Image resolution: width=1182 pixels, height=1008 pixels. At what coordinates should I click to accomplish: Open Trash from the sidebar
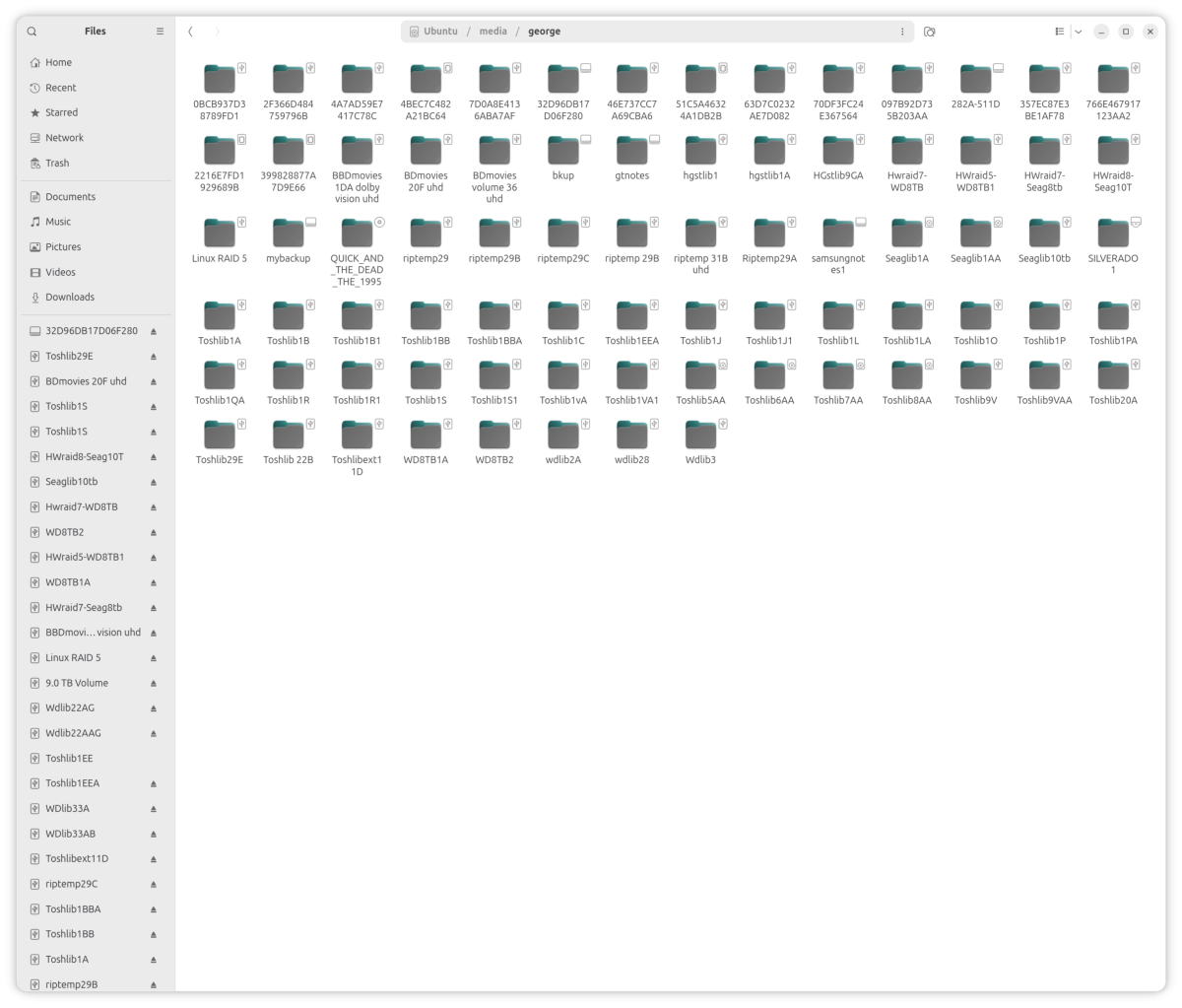click(x=33, y=163)
